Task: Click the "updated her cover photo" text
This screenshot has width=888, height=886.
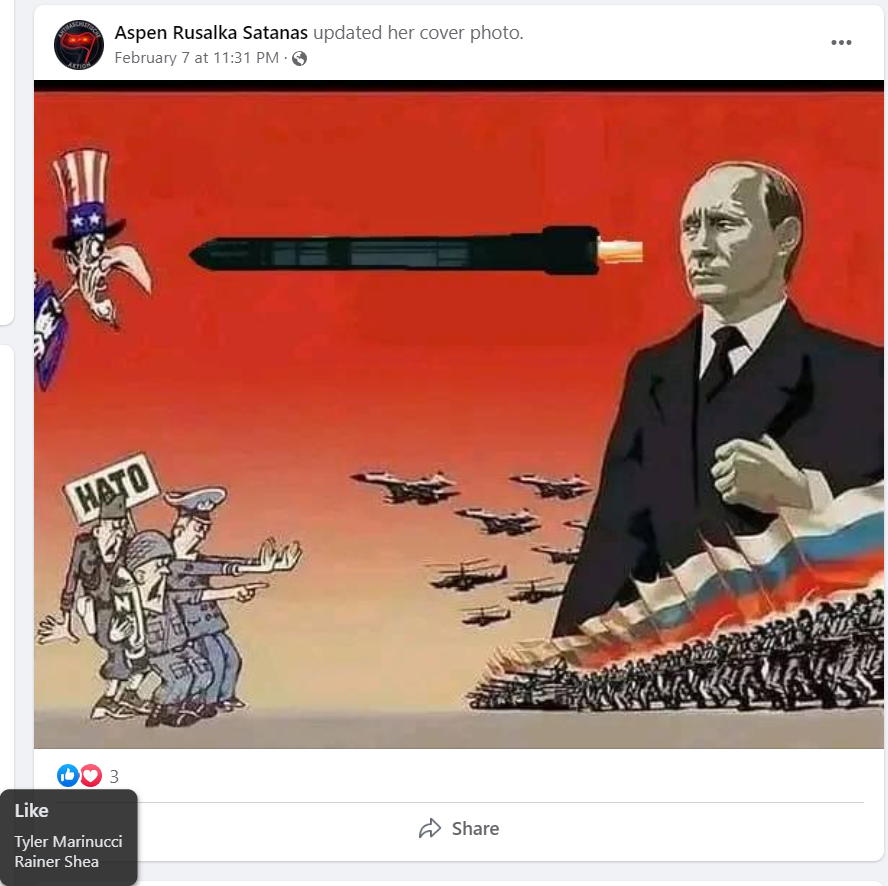Action: (x=418, y=33)
